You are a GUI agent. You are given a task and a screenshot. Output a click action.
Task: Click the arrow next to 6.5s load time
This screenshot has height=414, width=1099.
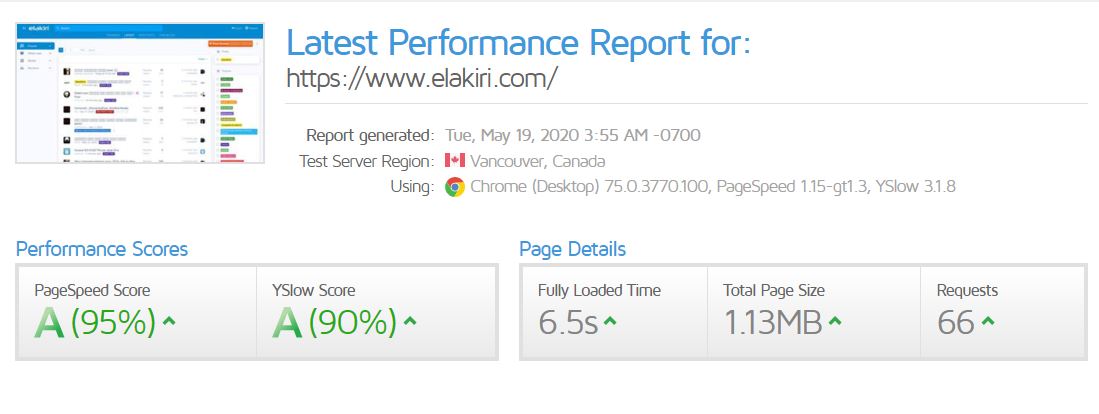(x=610, y=322)
